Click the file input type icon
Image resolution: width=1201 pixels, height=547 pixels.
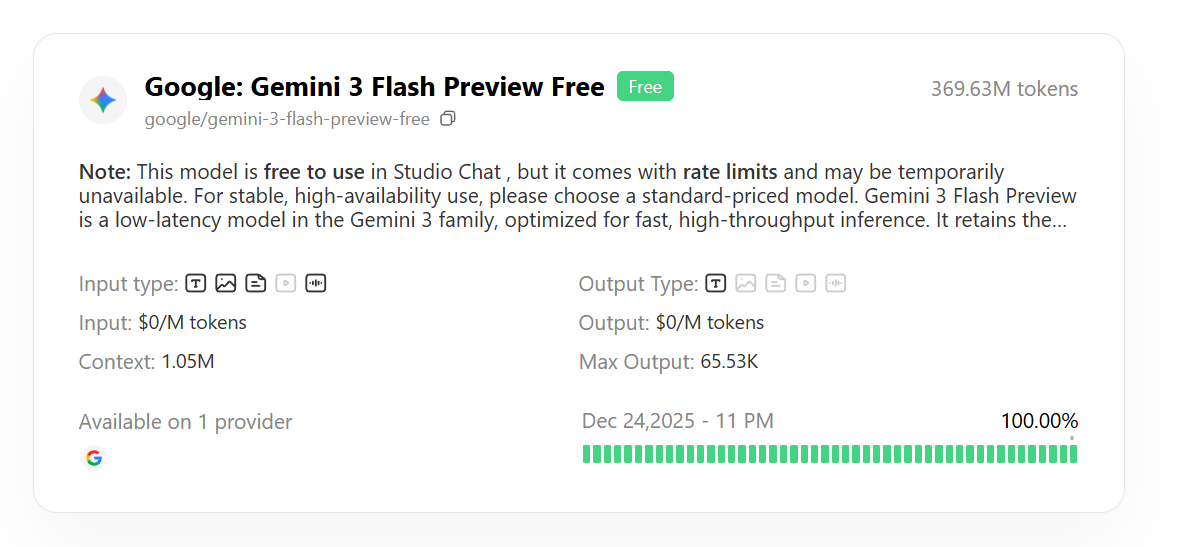pyautogui.click(x=256, y=284)
